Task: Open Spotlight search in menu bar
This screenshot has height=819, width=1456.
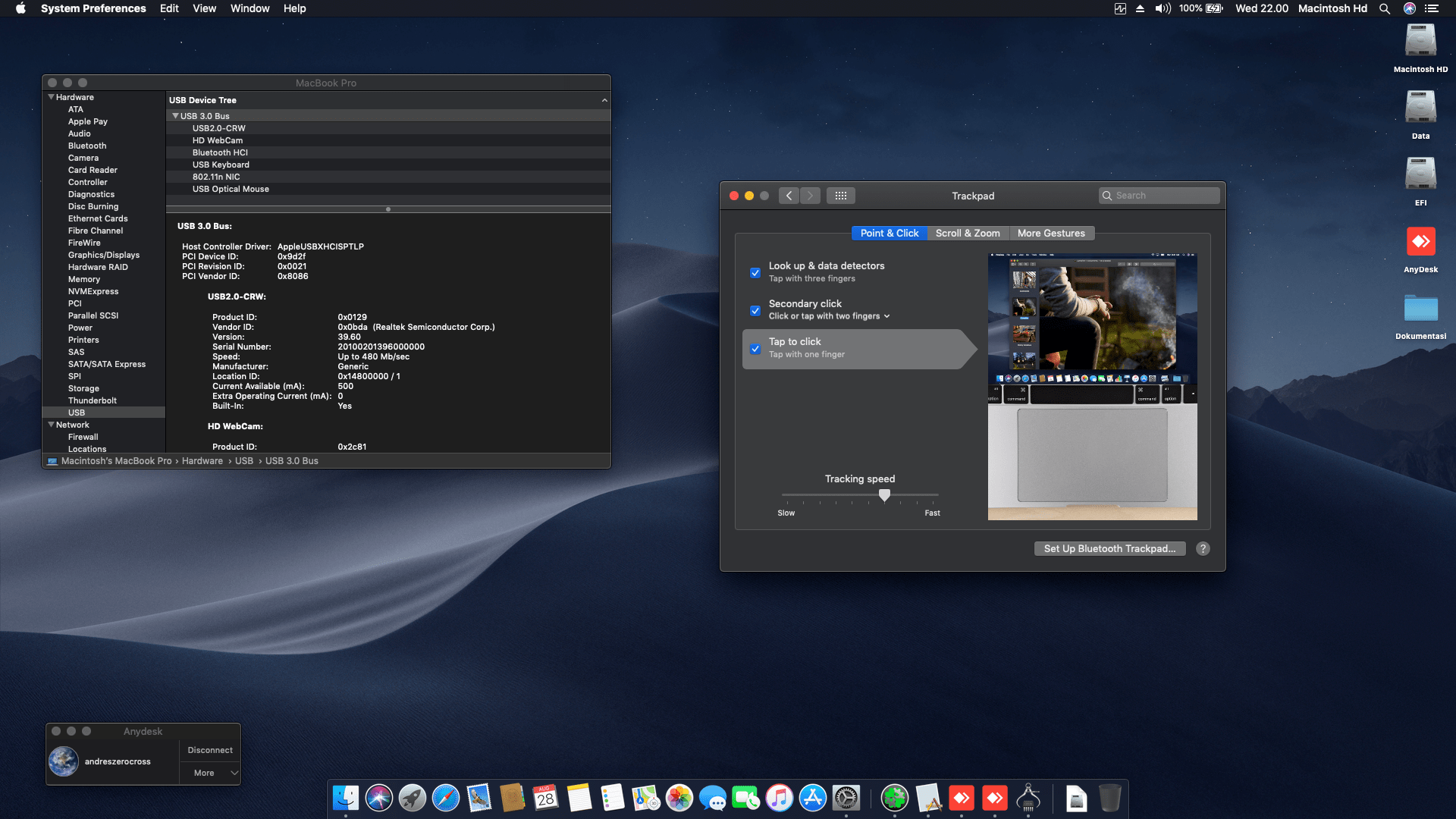Action: pyautogui.click(x=1385, y=8)
